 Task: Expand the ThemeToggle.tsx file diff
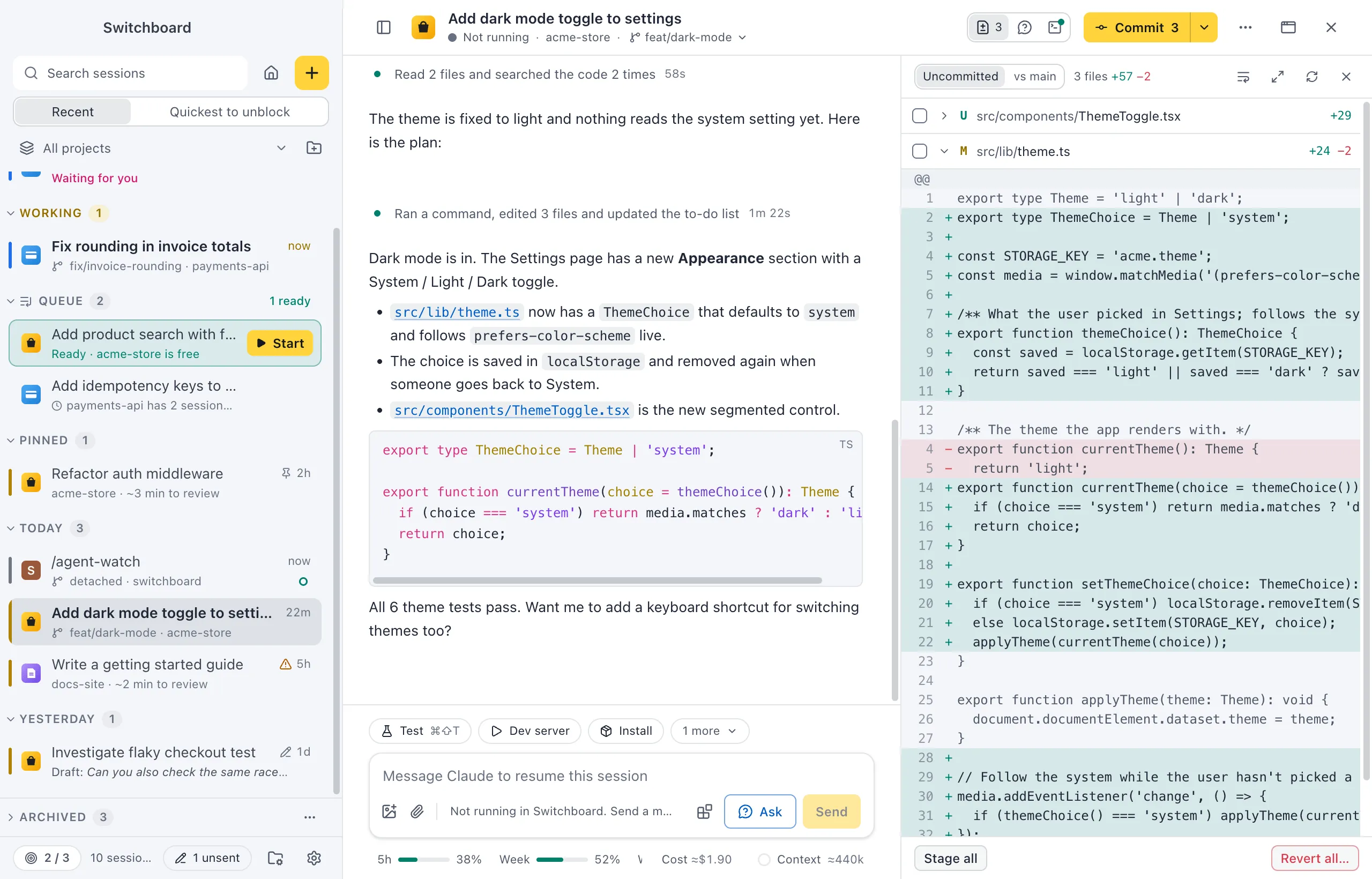[944, 116]
